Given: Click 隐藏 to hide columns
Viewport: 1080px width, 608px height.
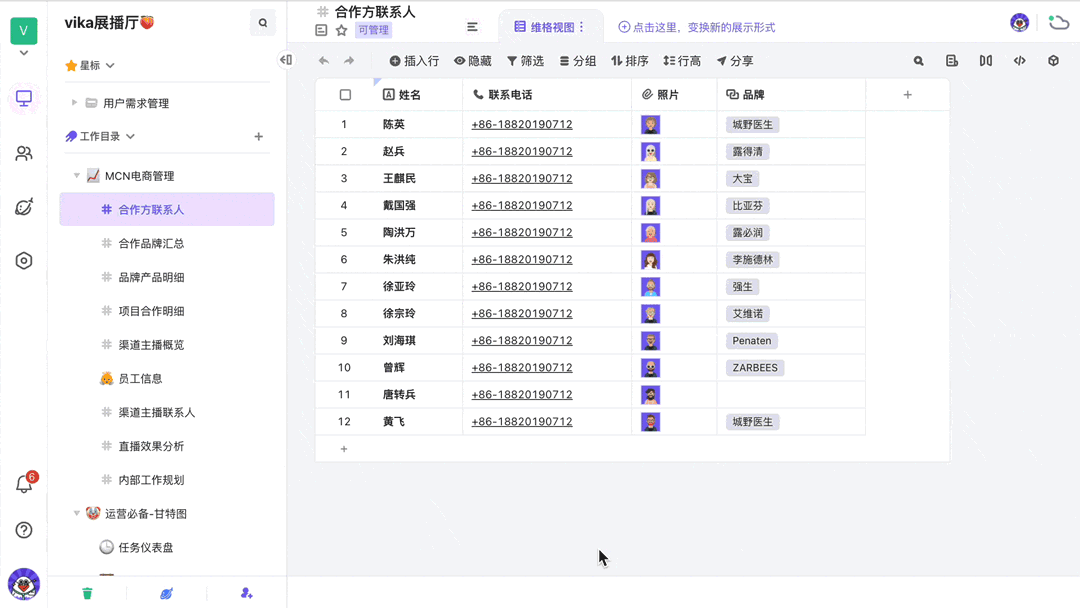Looking at the screenshot, I should pos(472,61).
